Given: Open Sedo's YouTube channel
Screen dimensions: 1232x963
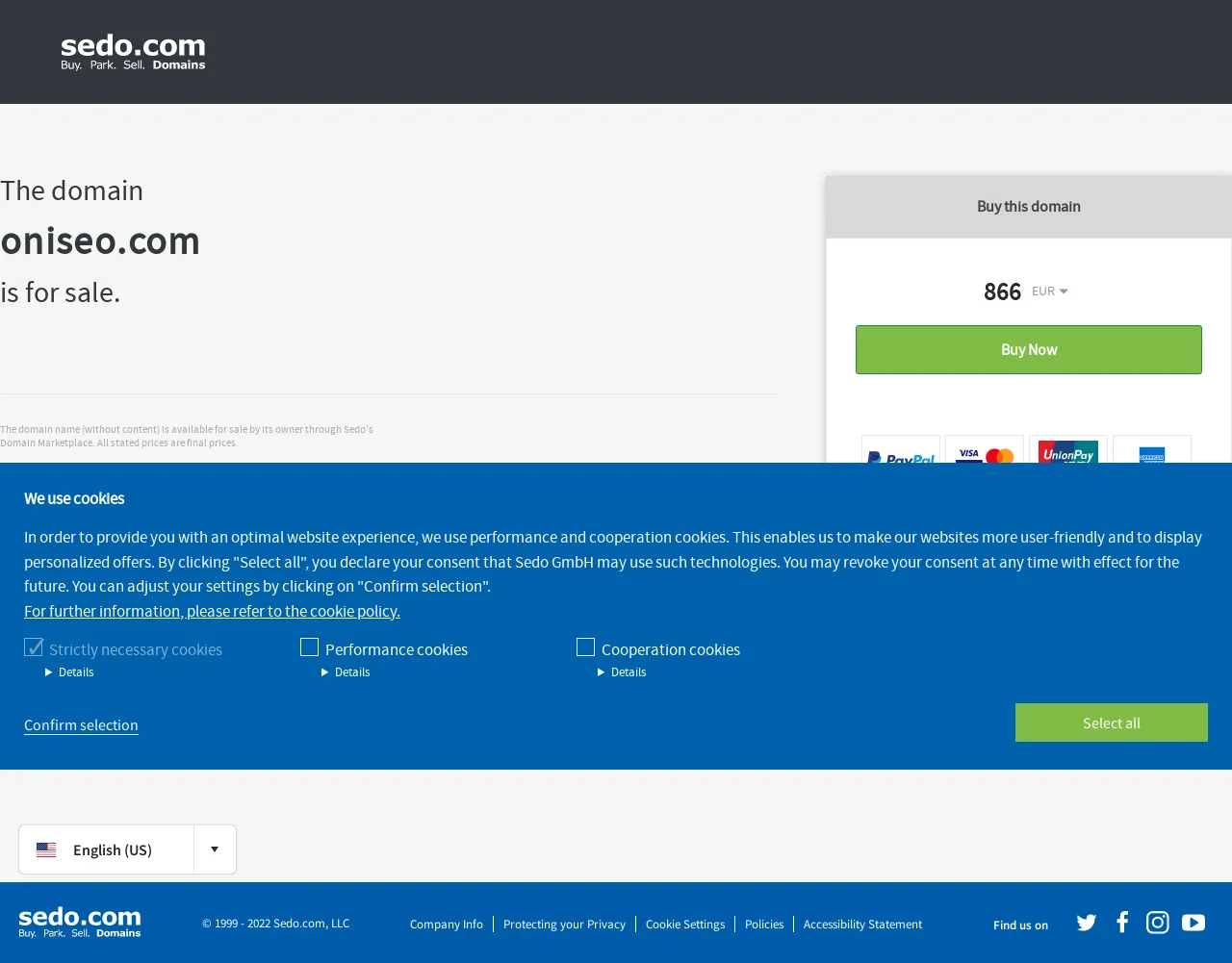Looking at the screenshot, I should [x=1193, y=923].
